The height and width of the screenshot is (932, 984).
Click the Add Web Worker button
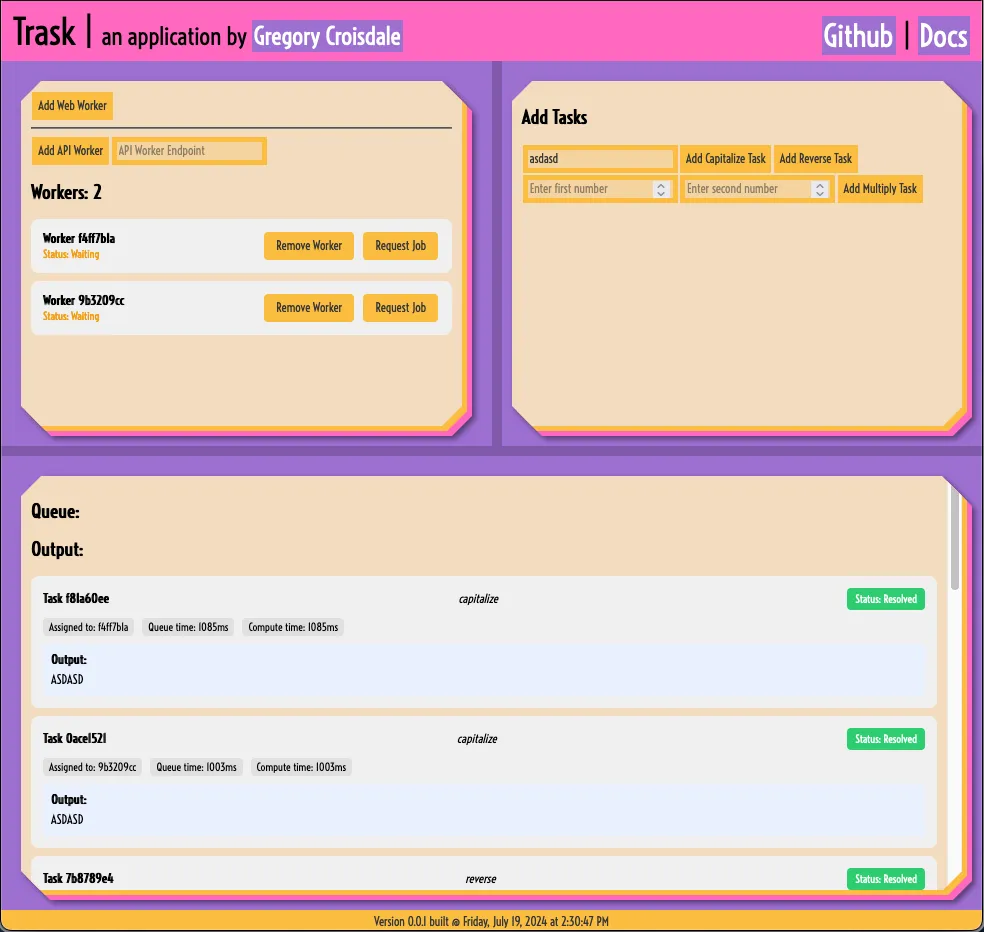tap(72, 105)
